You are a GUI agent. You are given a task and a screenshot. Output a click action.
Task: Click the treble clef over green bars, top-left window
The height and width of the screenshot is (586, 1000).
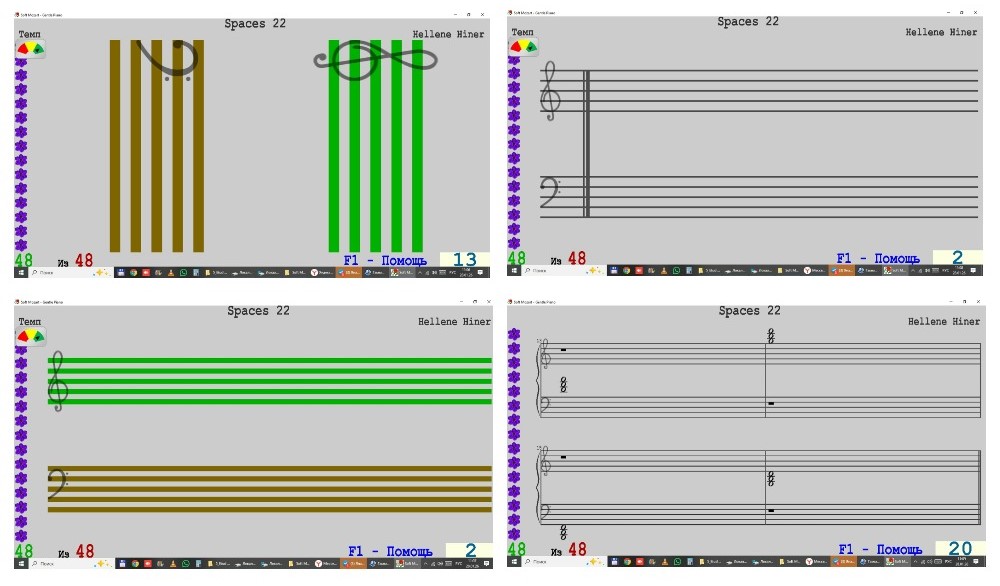tap(375, 60)
